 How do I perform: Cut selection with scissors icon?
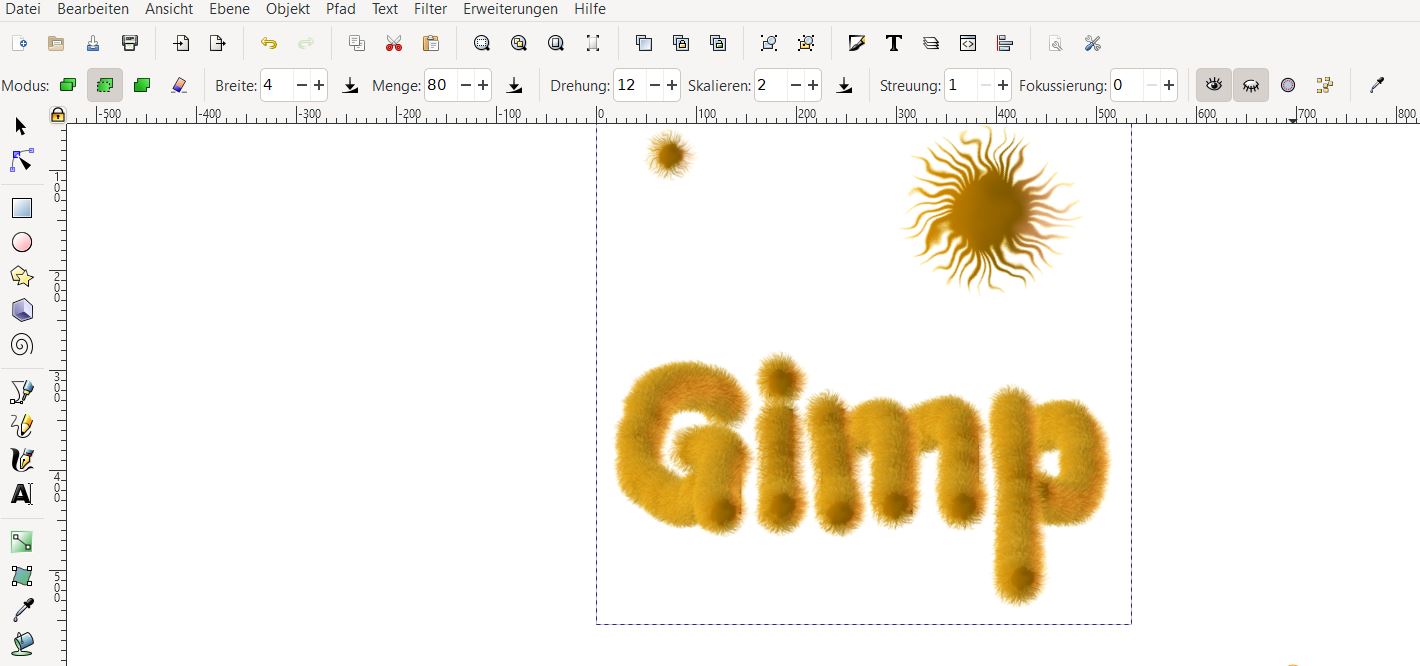point(394,43)
